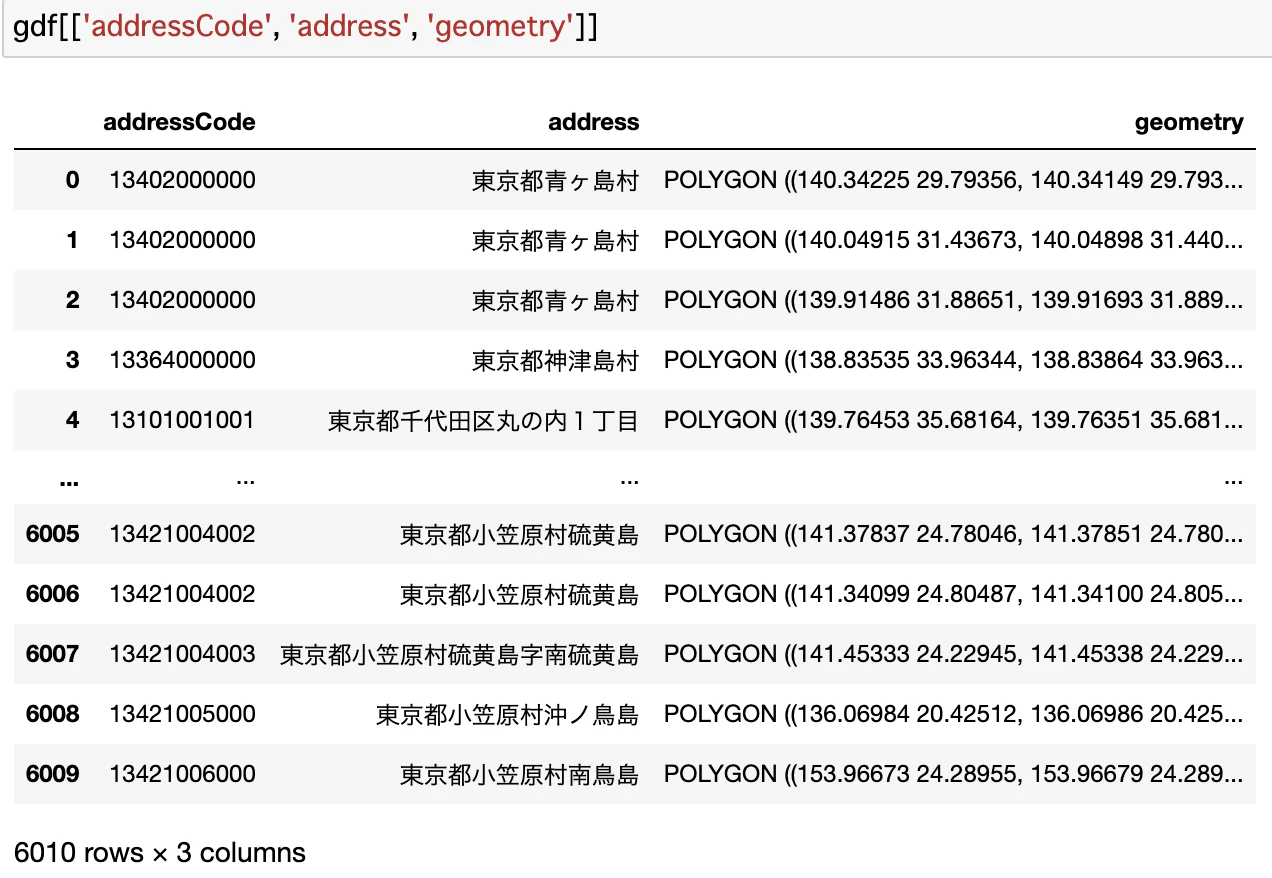This screenshot has height=878, width=1272.
Task: Select row index 6006
Action: (x=53, y=594)
